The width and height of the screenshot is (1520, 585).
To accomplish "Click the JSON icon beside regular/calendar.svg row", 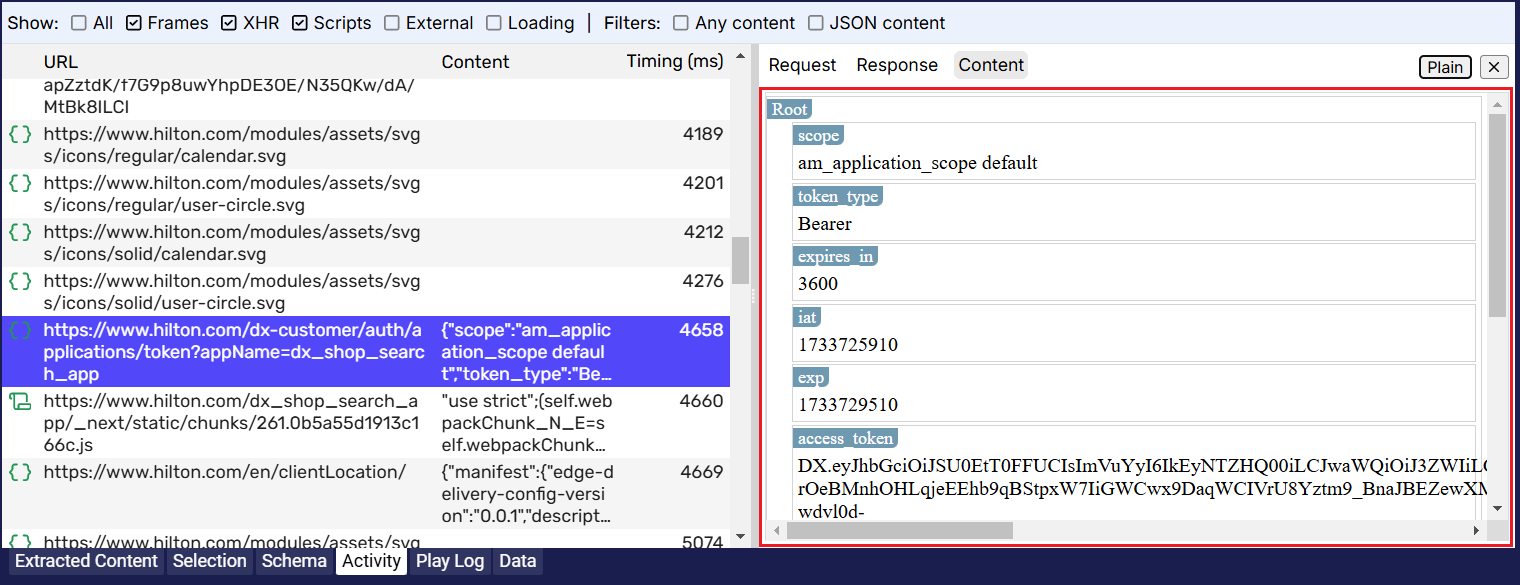I will click(20, 134).
